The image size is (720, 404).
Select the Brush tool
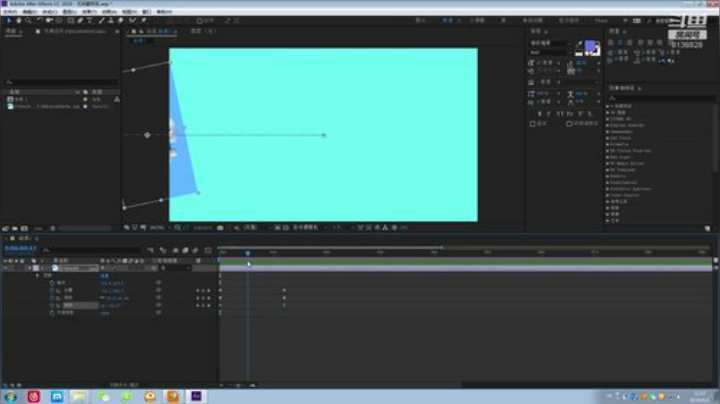[x=101, y=21]
